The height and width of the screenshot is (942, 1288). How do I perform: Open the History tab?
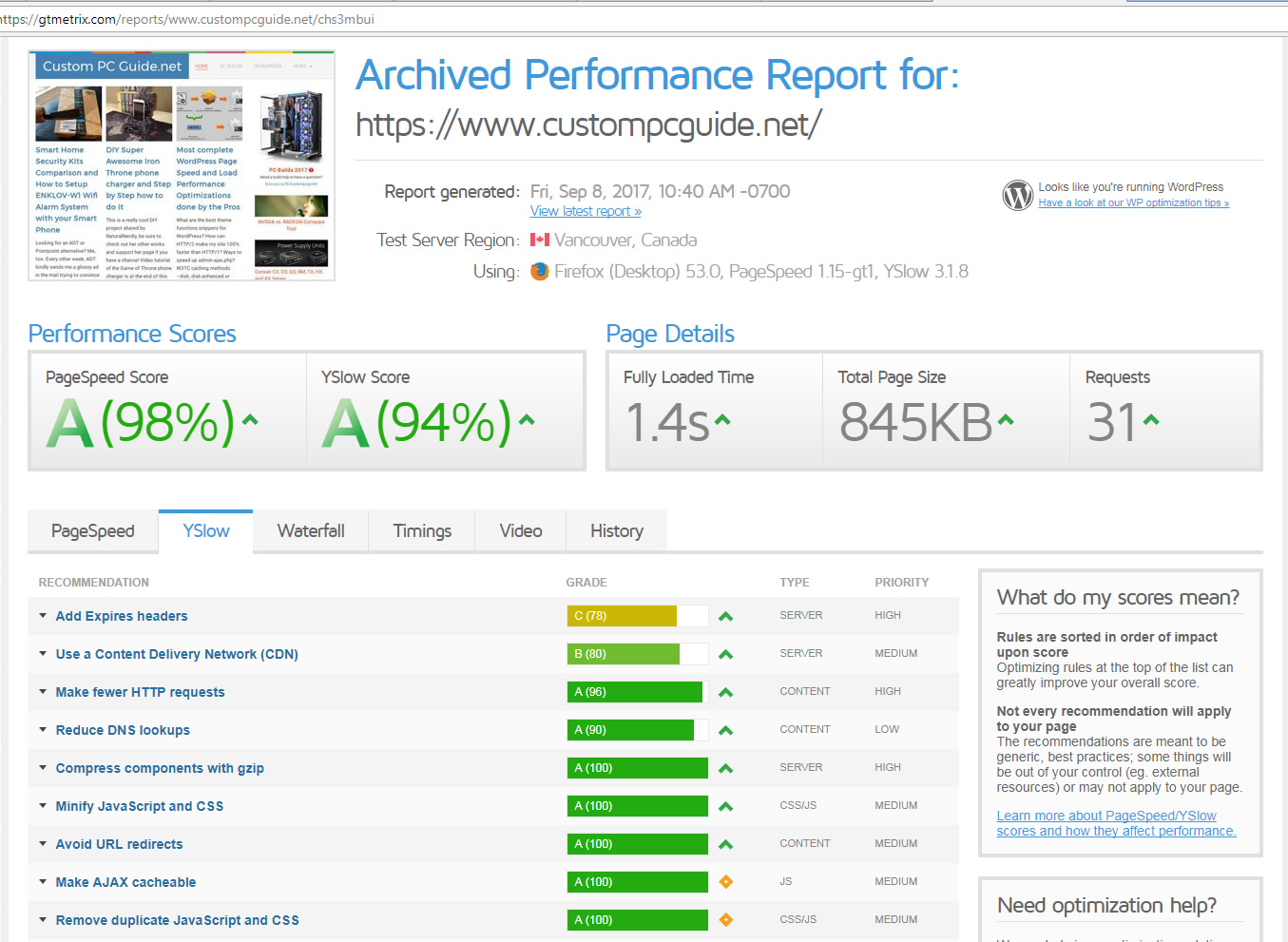[617, 531]
